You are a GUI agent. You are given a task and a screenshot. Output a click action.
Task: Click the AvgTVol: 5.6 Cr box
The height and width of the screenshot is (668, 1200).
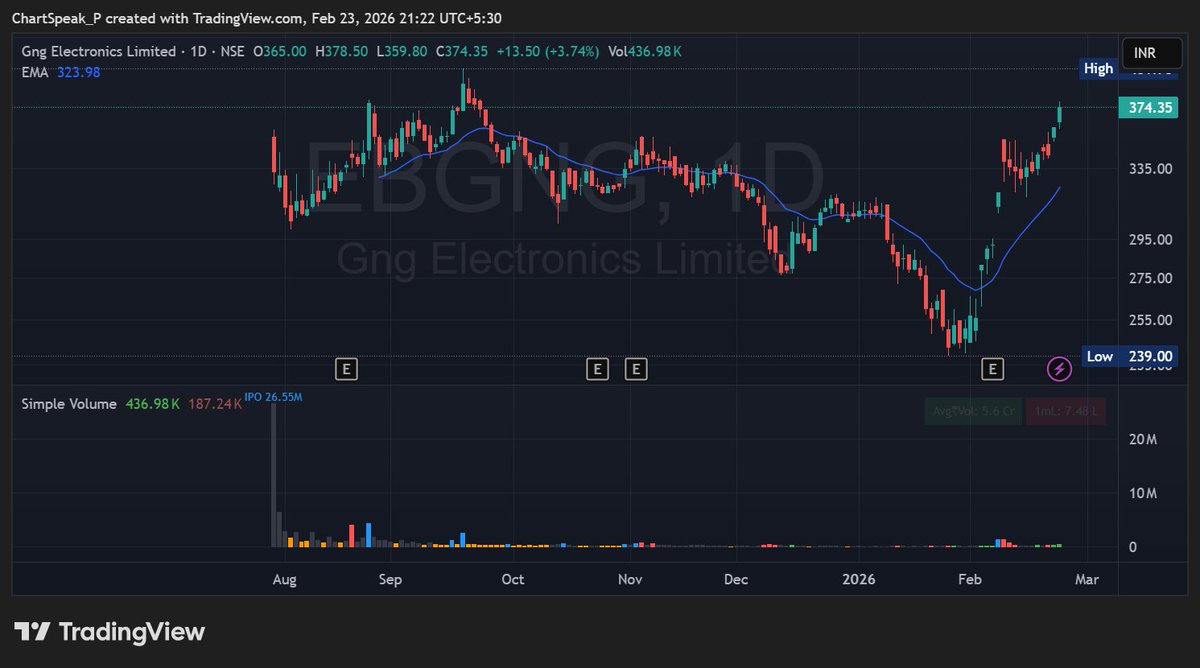coord(972,411)
